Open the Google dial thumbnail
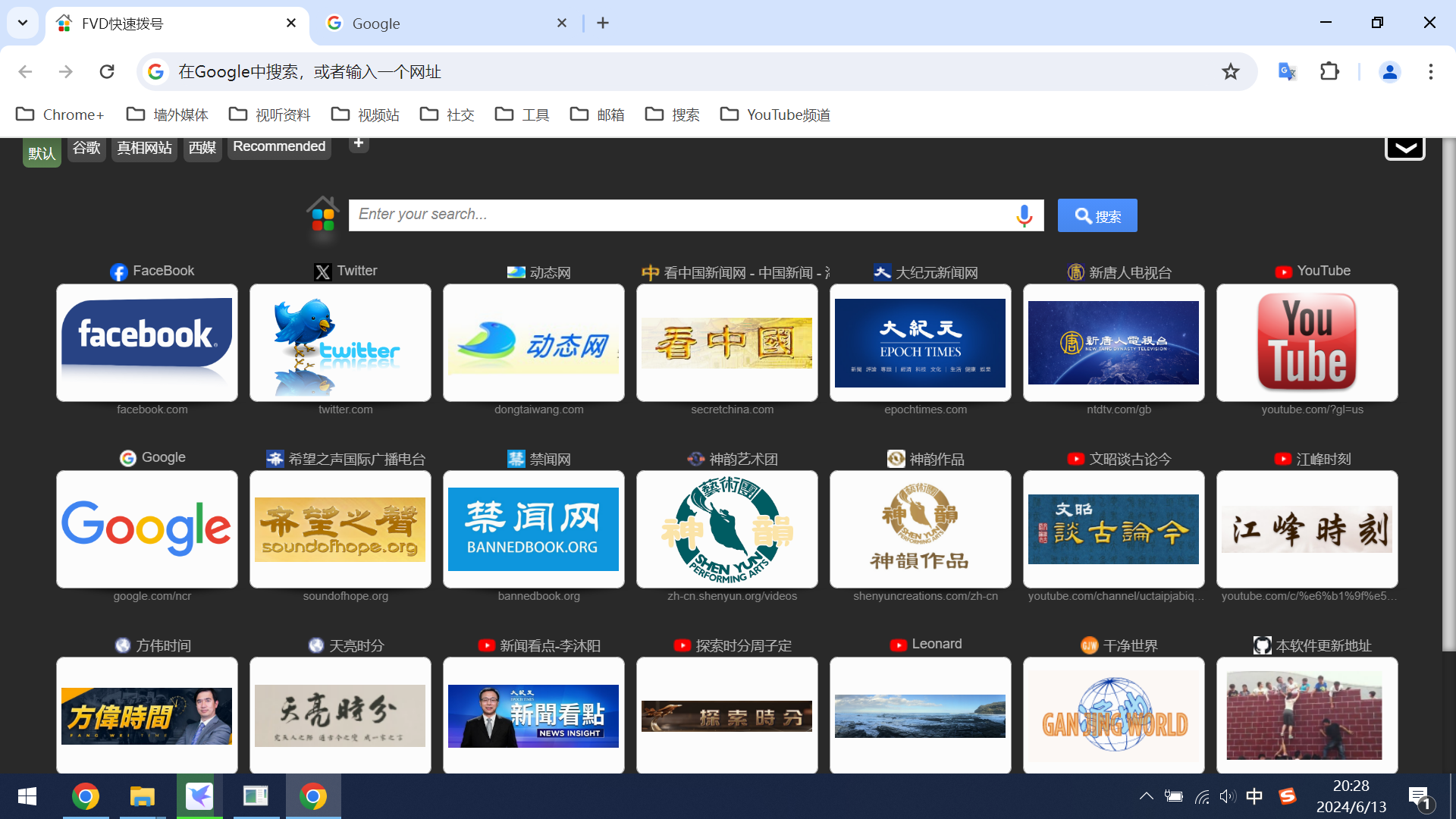Viewport: 1456px width, 819px height. click(147, 529)
